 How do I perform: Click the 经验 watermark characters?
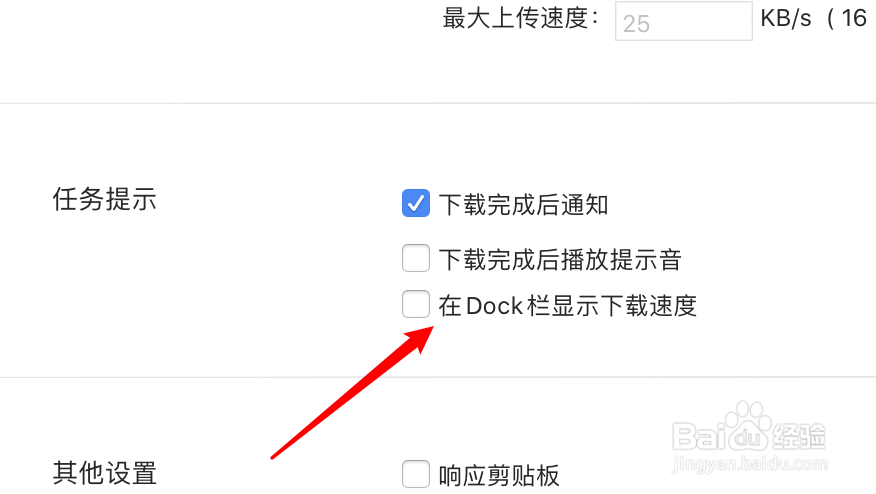[799, 436]
